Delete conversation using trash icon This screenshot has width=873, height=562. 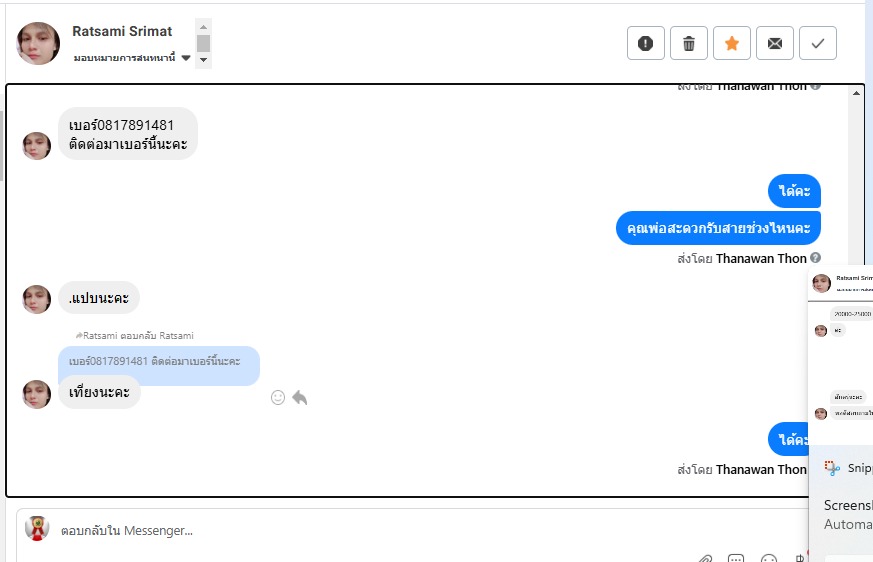(x=689, y=43)
